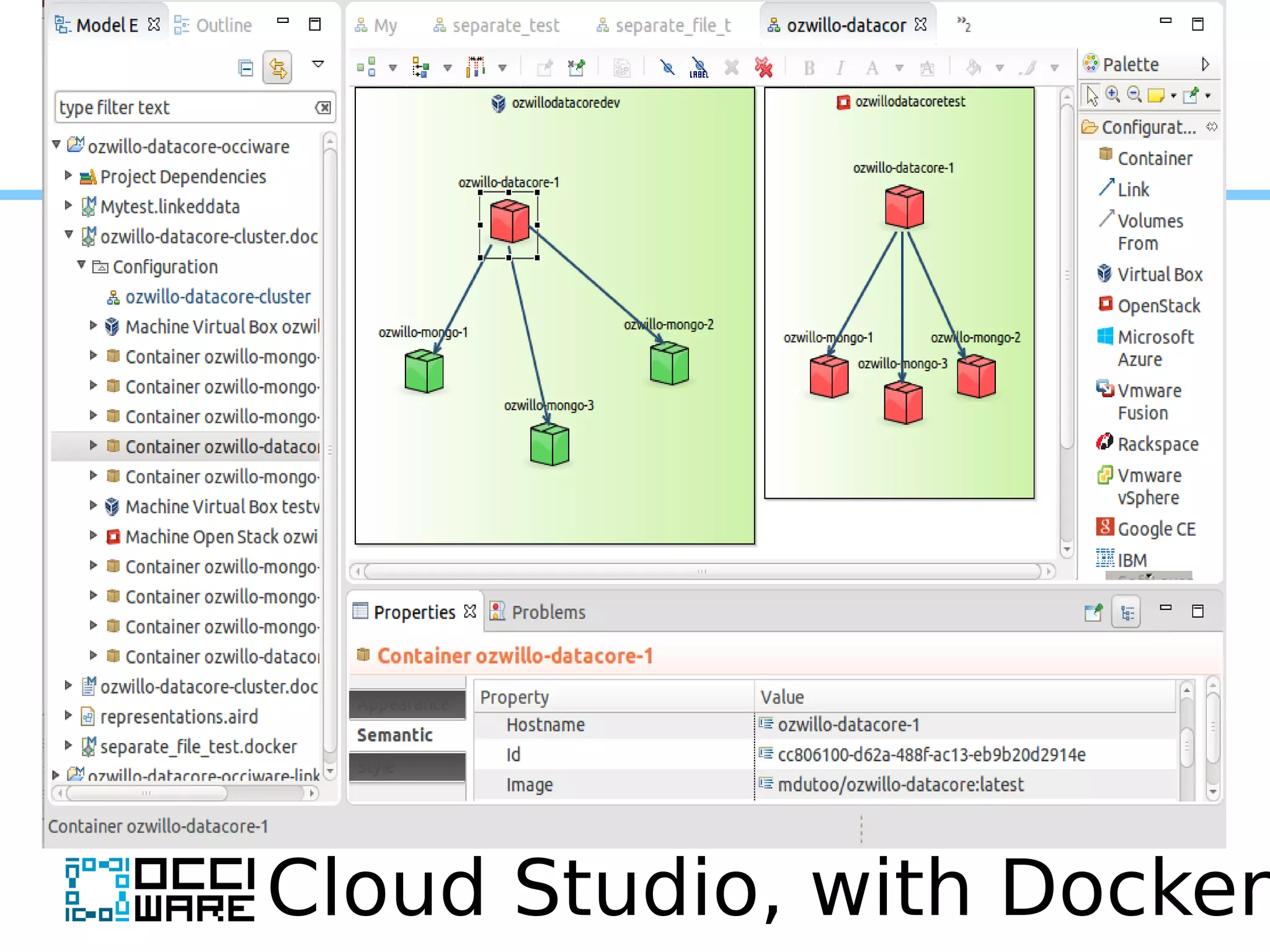Click the palette zoom in icon

(1113, 95)
